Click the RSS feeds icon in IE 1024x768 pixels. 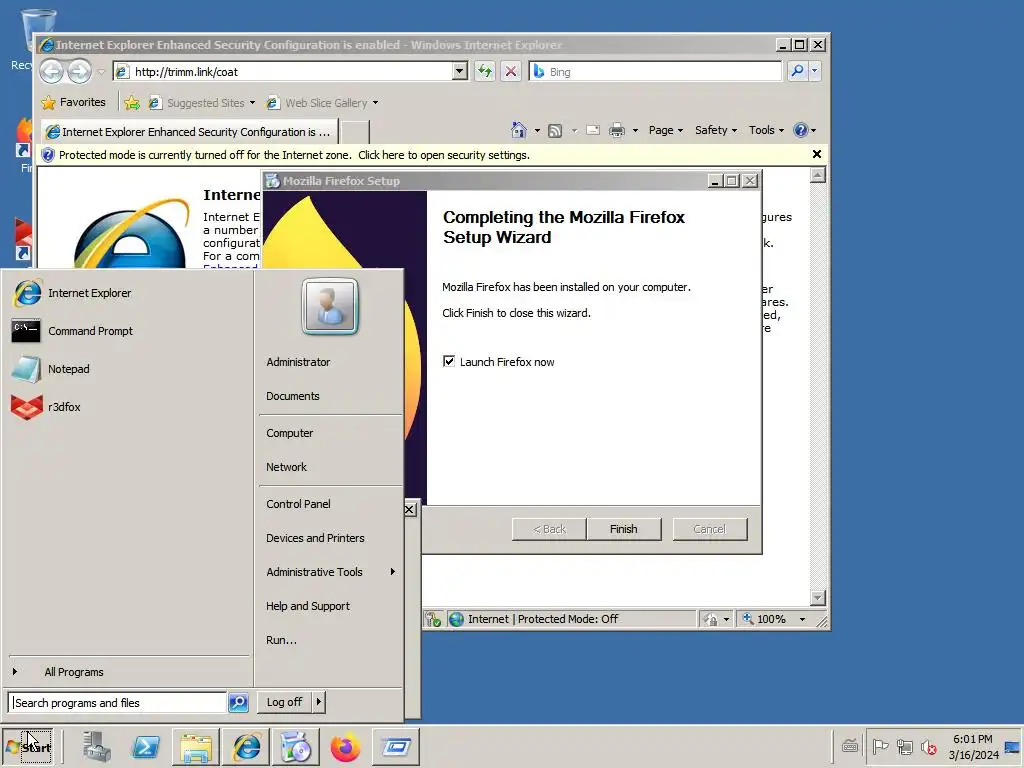pos(555,131)
